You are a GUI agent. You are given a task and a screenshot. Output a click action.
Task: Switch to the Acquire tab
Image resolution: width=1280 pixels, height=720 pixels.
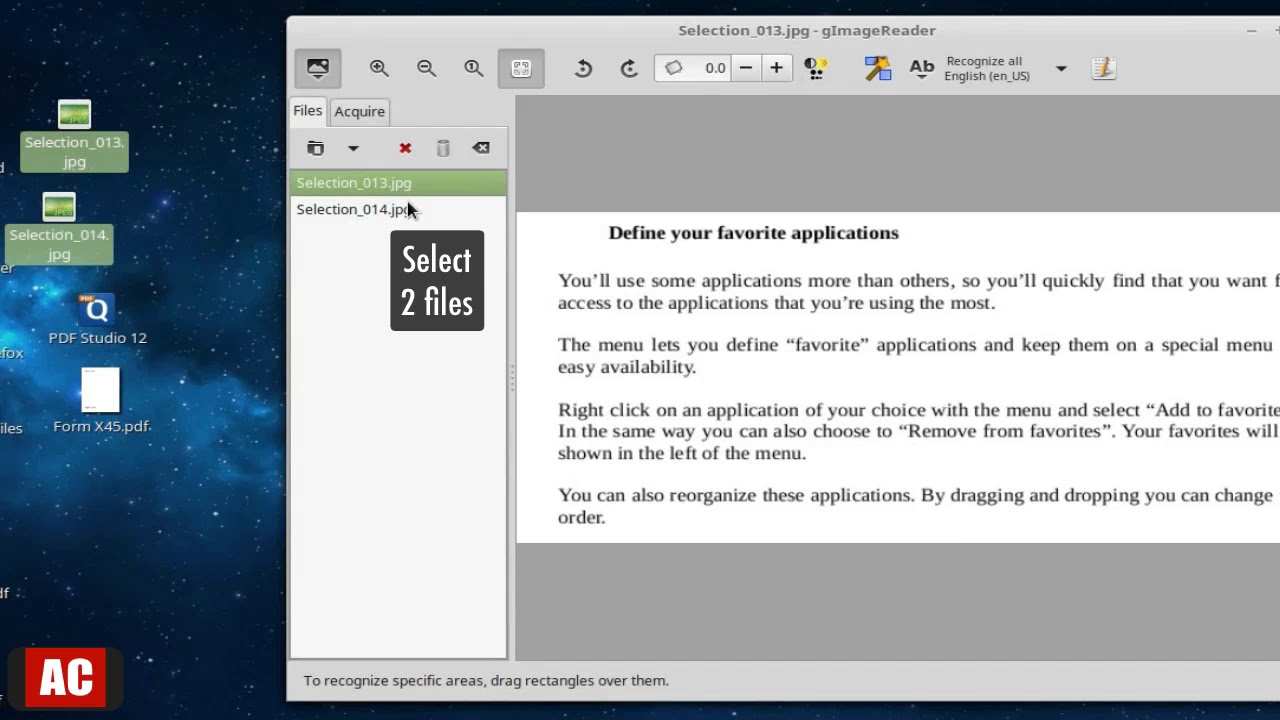tap(359, 111)
